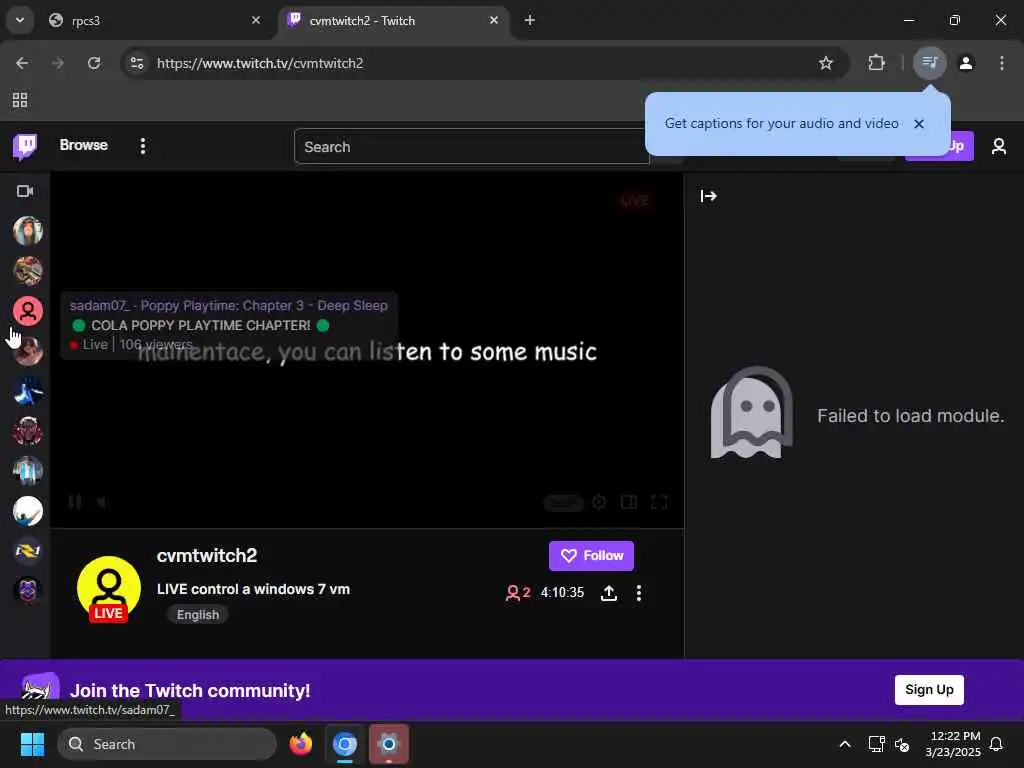1024x768 pixels.
Task: Open the user account icon in the Twitch header
Action: 999,146
